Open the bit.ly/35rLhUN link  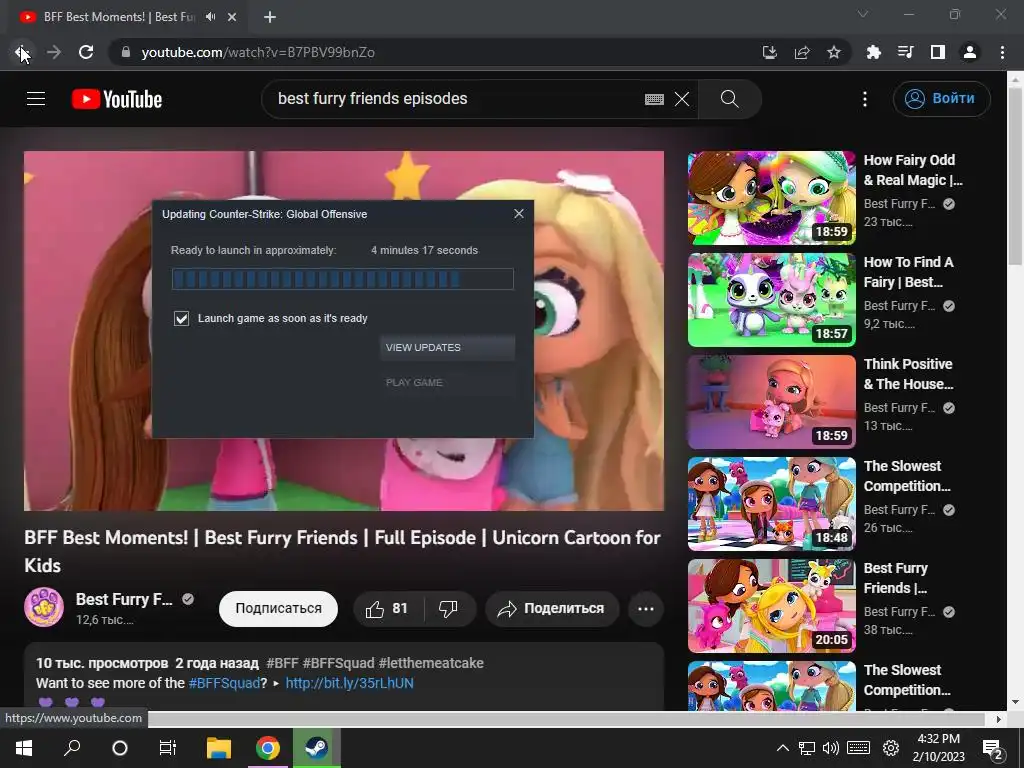point(349,683)
